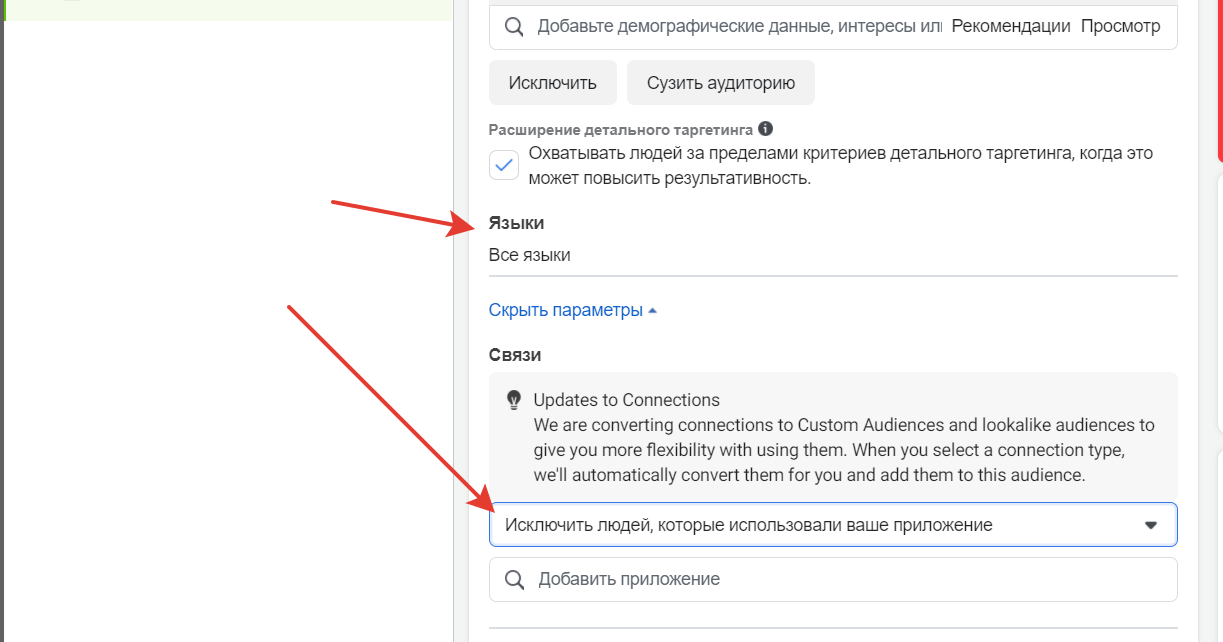Open the connection type dropdown arrow
This screenshot has height=642, width=1223.
pyautogui.click(x=1150, y=525)
